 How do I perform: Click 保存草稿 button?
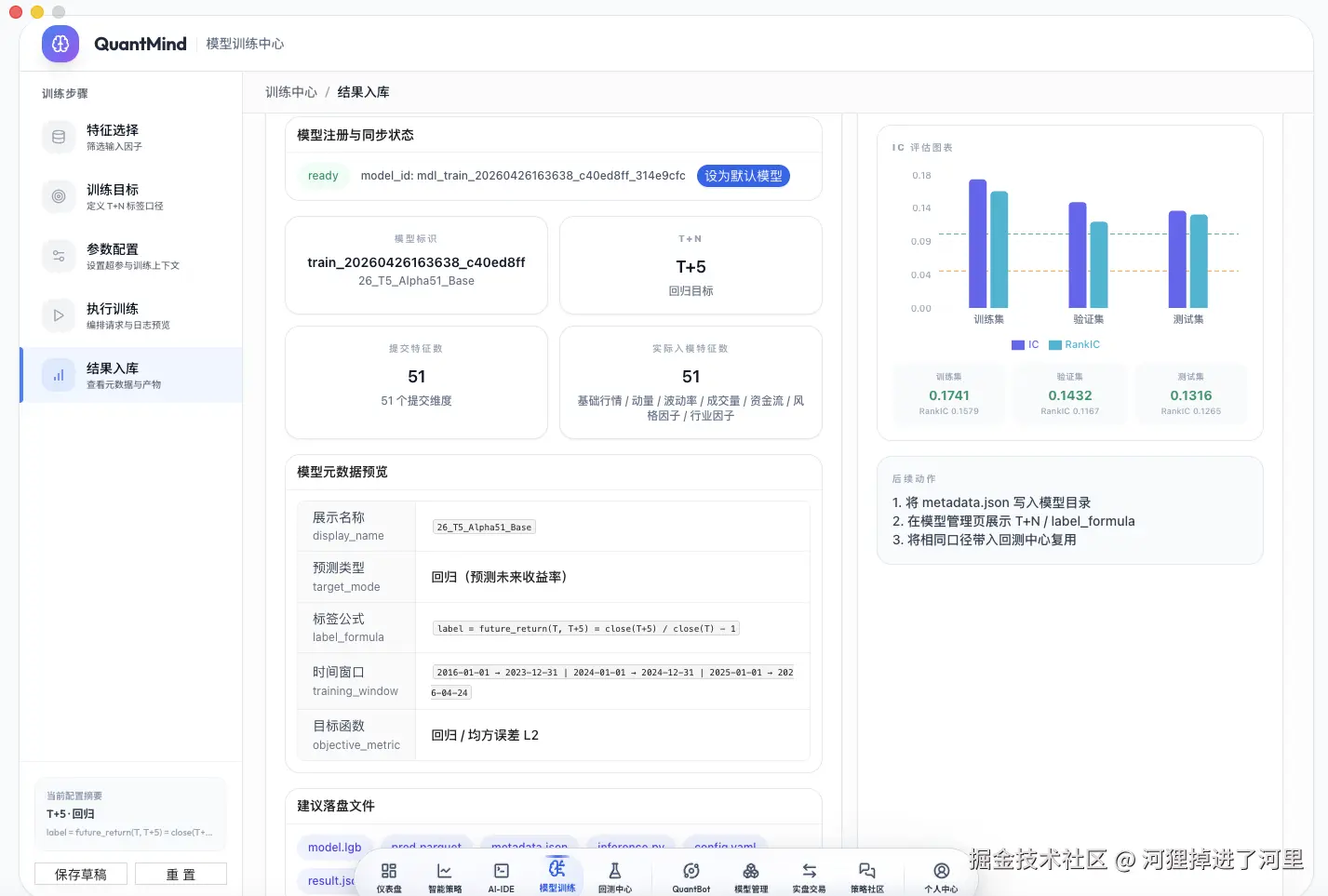pyautogui.click(x=81, y=874)
